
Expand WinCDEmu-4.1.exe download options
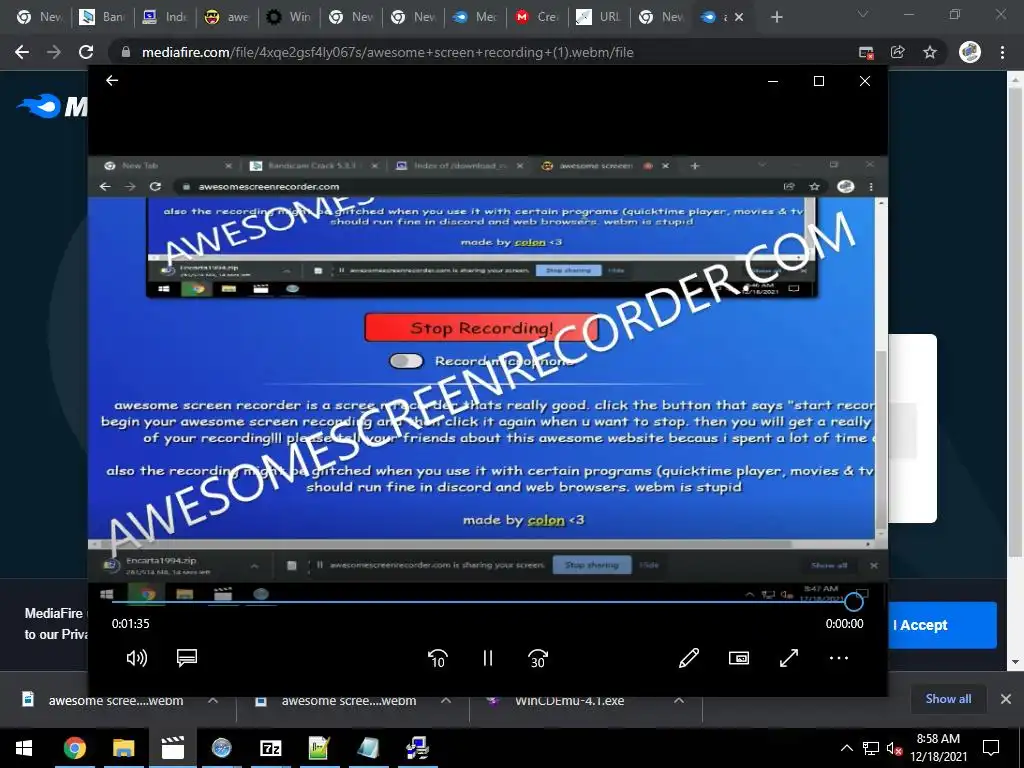coord(679,700)
